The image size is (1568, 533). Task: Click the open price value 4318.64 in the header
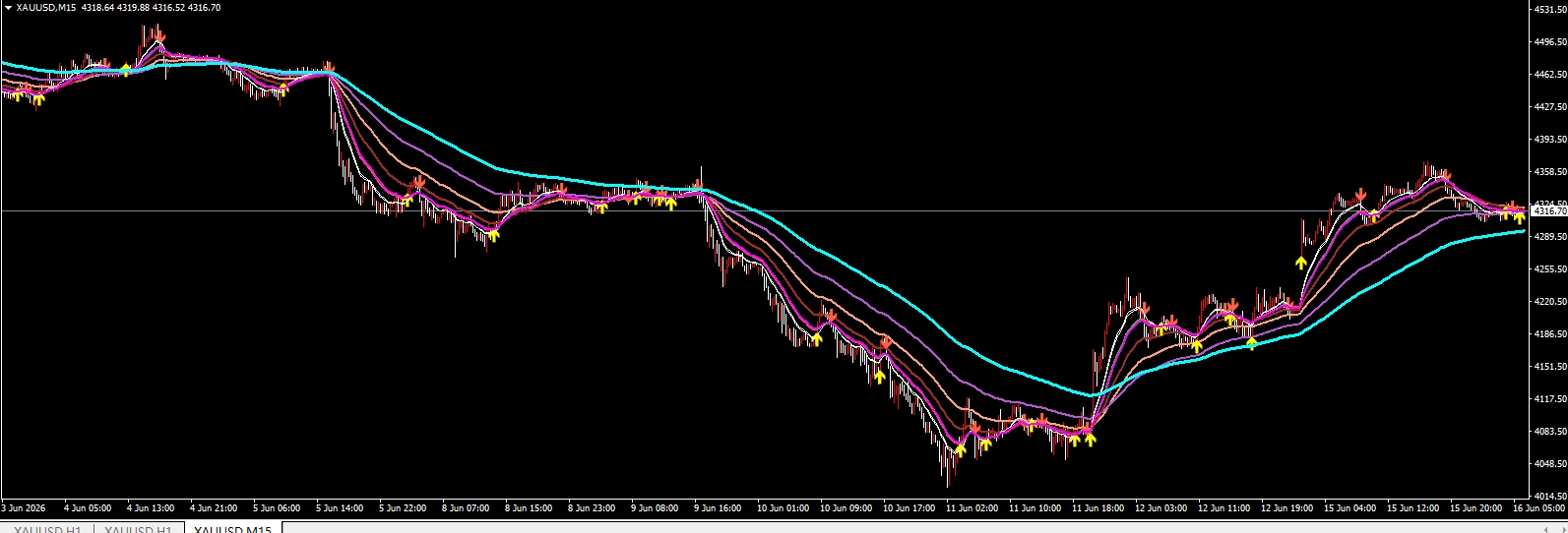click(x=98, y=8)
